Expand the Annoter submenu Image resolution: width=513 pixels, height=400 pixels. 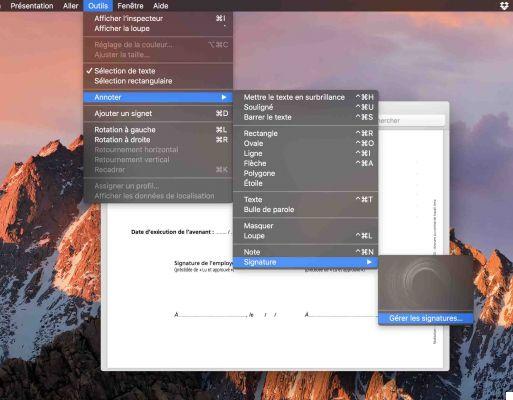[x=158, y=97]
